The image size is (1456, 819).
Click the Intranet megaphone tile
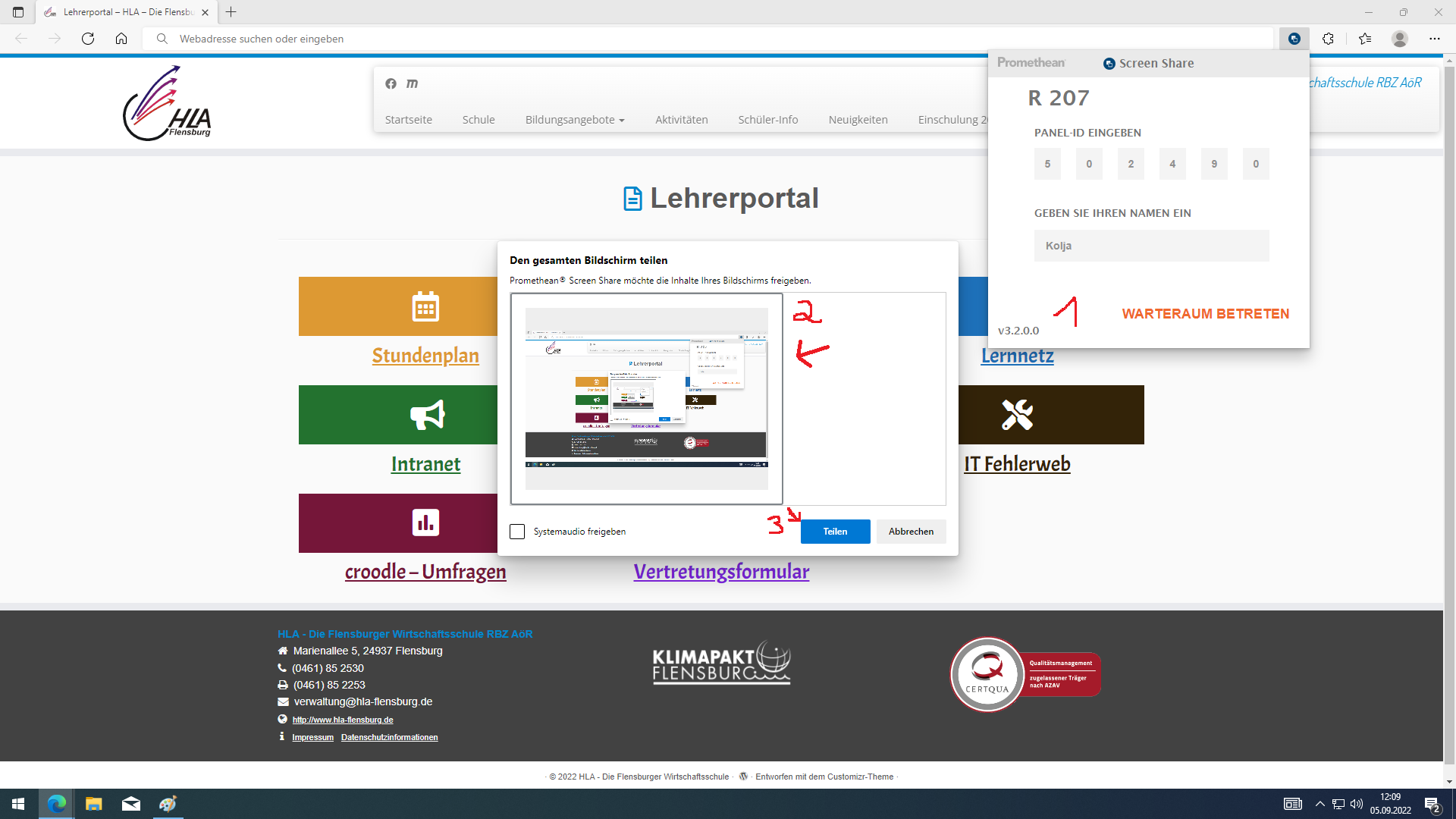pyautogui.click(x=398, y=415)
